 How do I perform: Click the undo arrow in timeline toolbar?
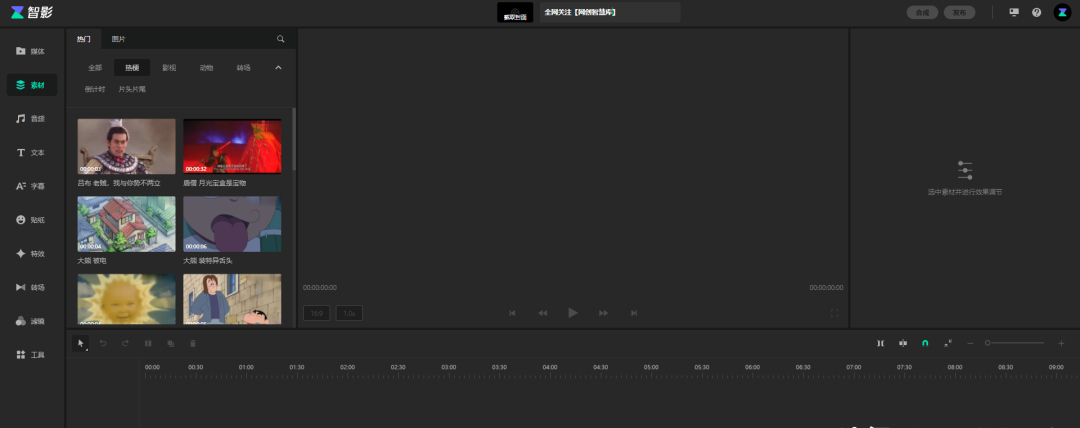(103, 343)
